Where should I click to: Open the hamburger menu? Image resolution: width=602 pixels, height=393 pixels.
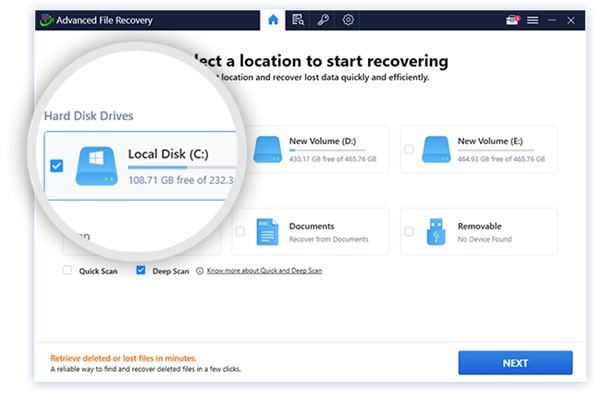pyautogui.click(x=533, y=20)
